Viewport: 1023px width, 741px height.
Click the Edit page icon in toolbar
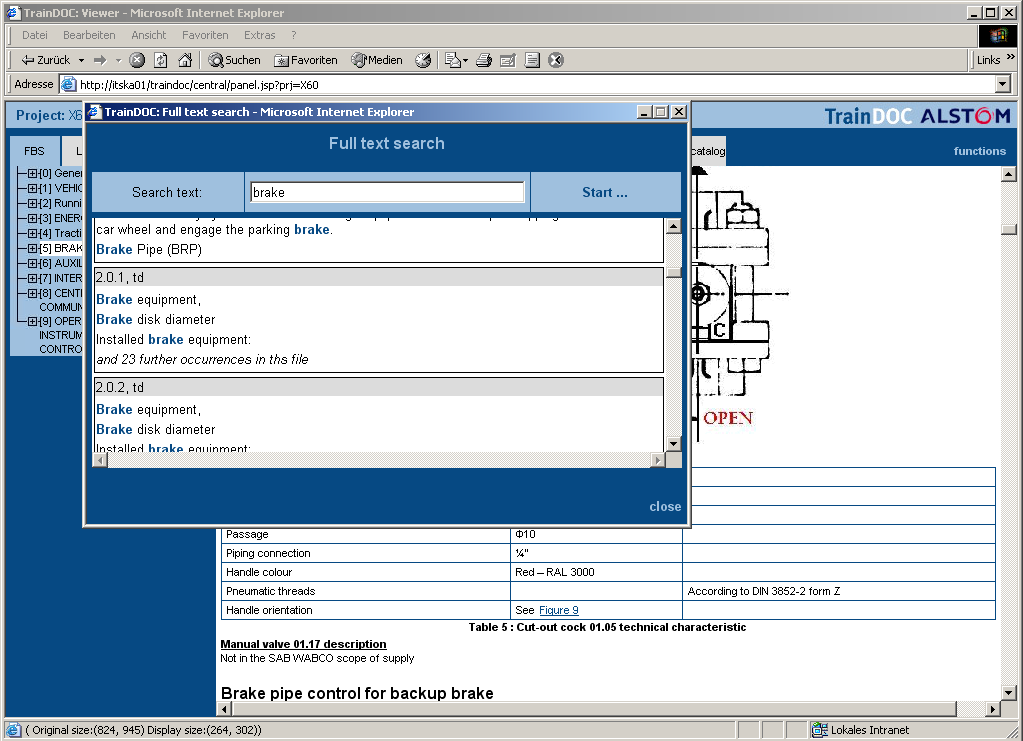coord(508,60)
